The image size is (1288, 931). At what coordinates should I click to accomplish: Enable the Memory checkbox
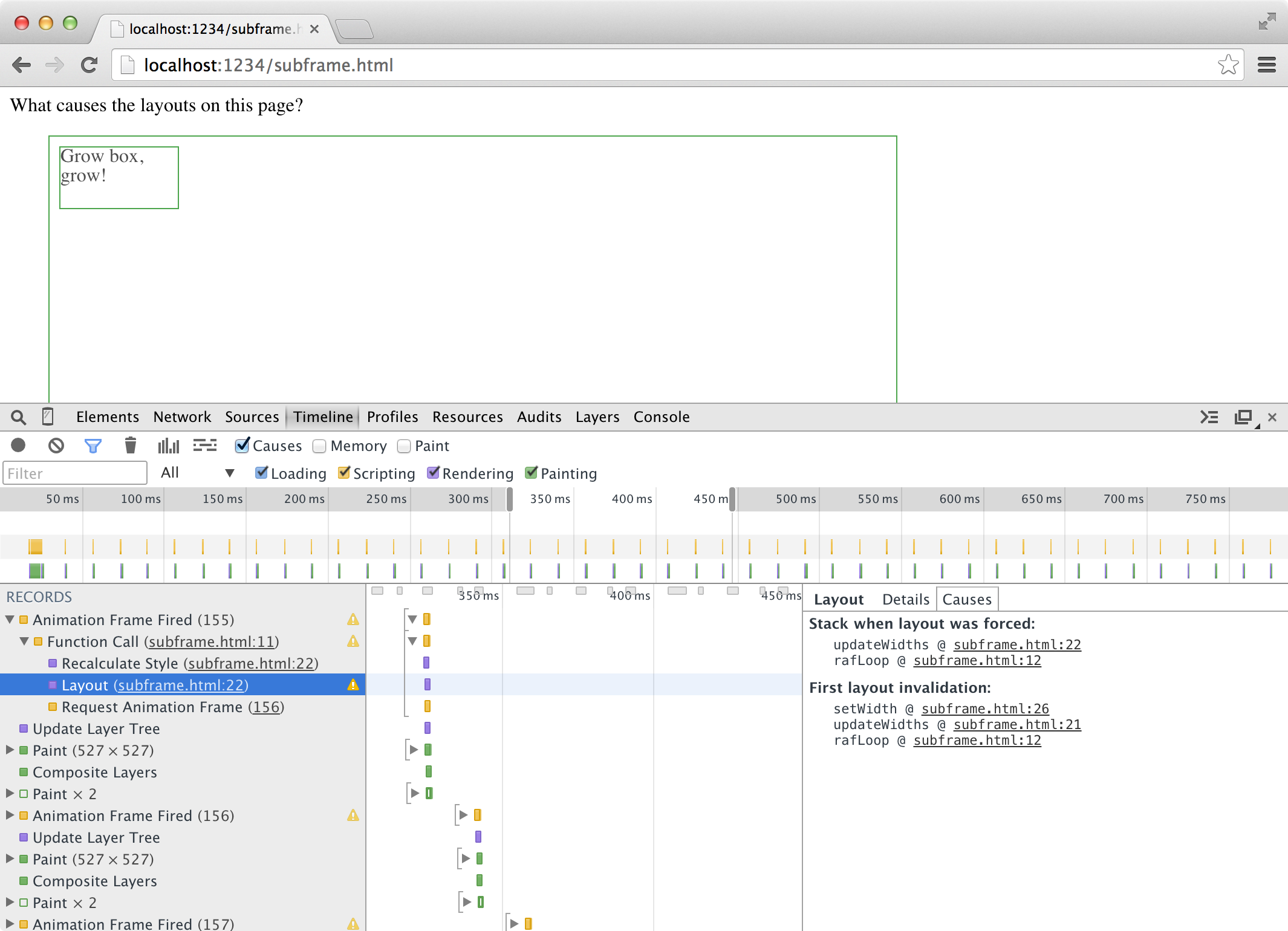pyautogui.click(x=319, y=446)
